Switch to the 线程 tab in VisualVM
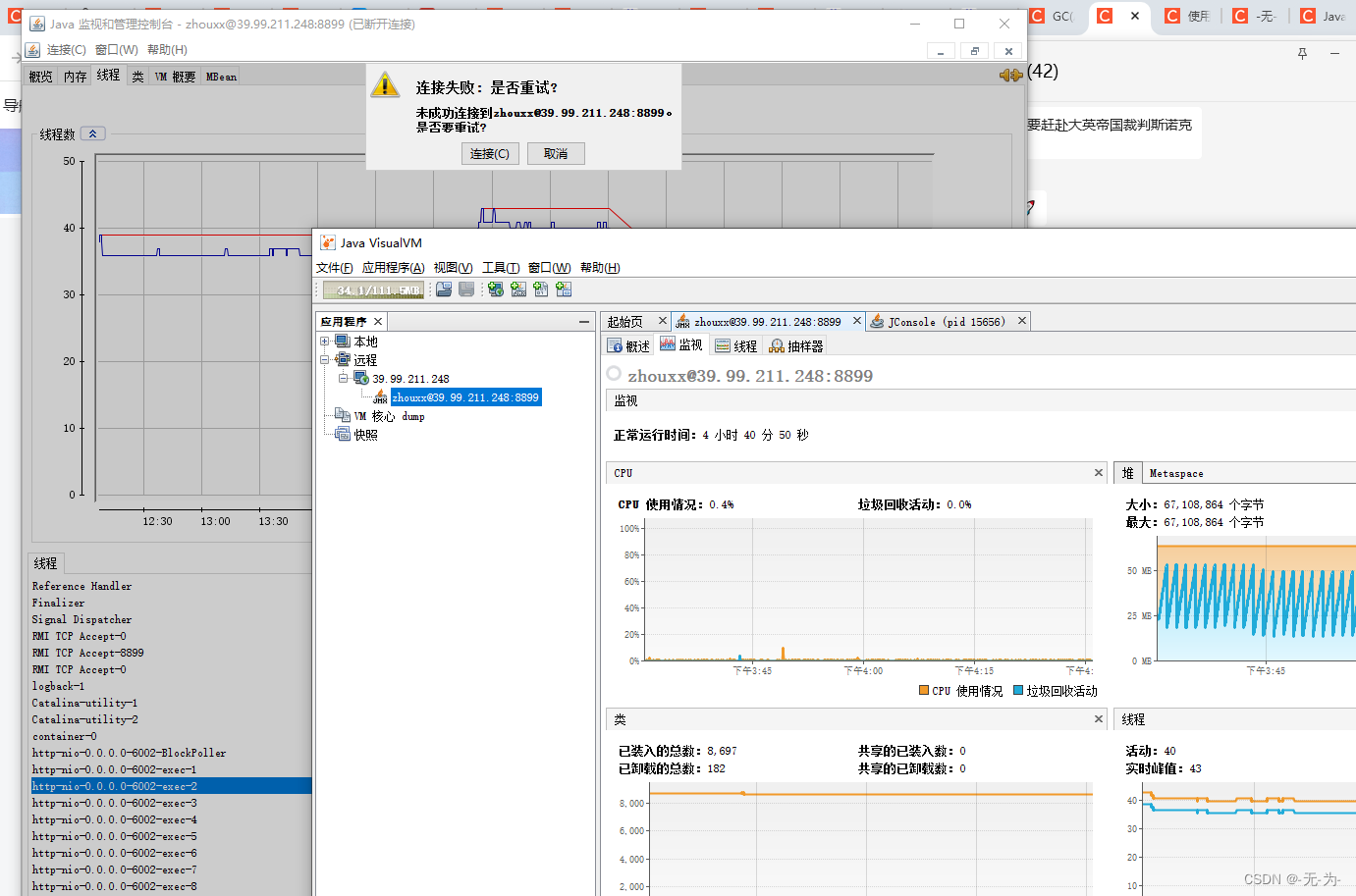1356x896 pixels. click(734, 344)
